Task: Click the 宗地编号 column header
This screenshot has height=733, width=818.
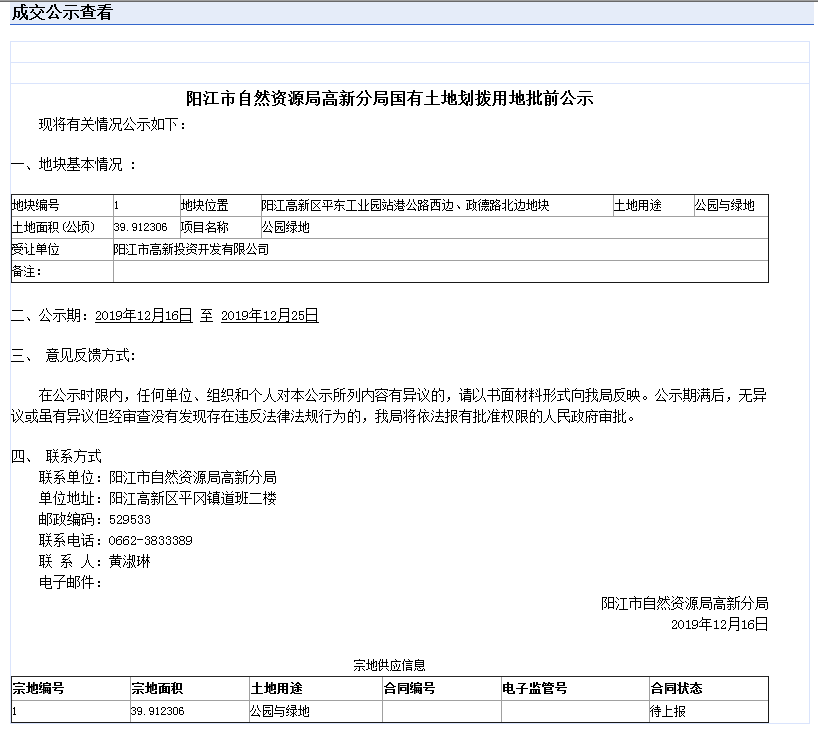Action: point(38,688)
